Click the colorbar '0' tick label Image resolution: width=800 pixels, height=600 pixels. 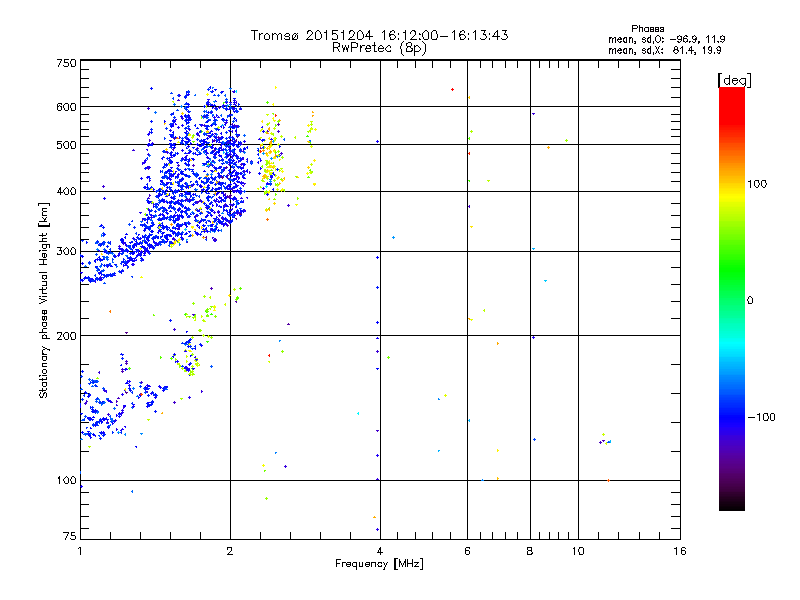749,301
